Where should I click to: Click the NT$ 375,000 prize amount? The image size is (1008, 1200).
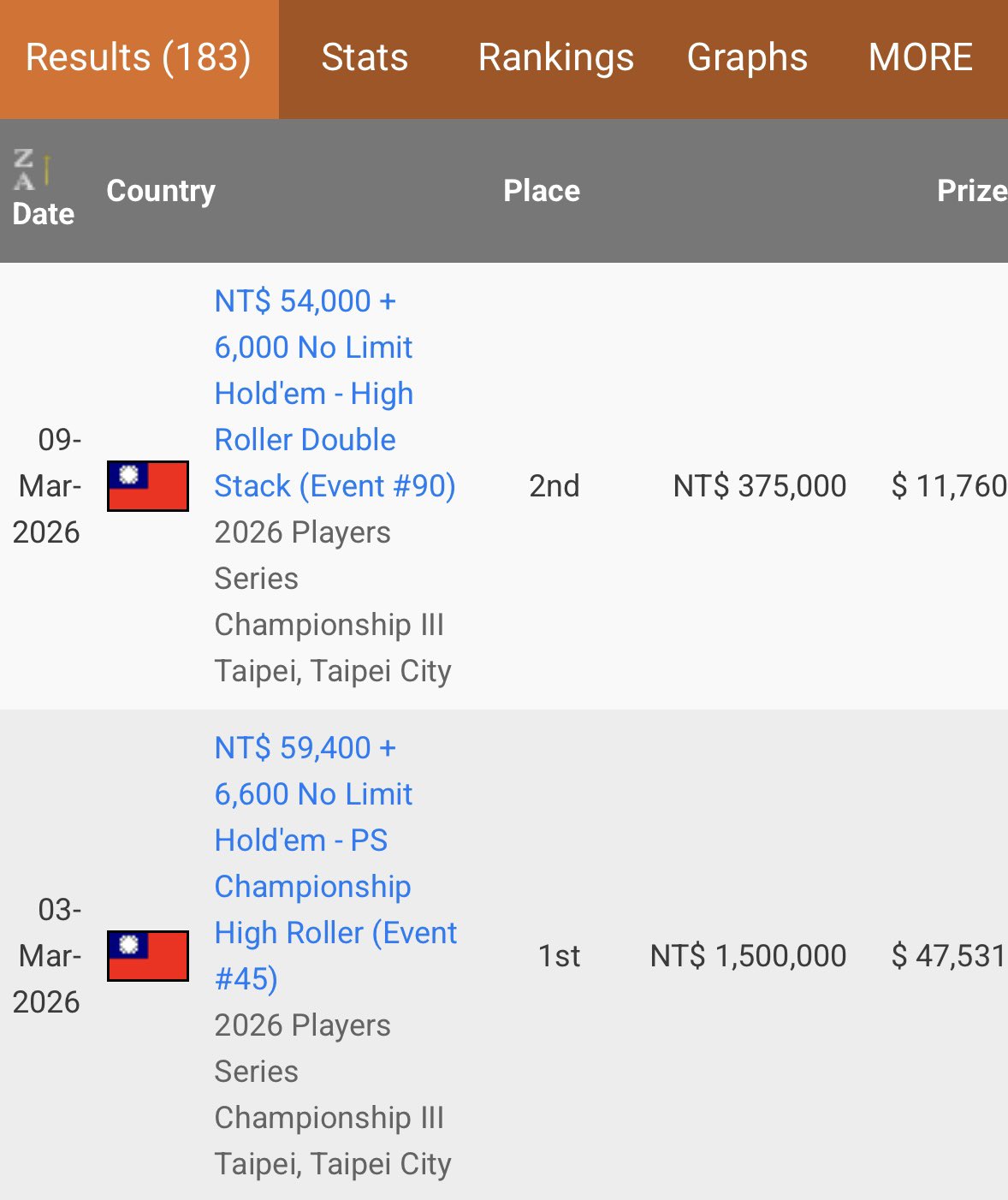pyautogui.click(x=759, y=486)
